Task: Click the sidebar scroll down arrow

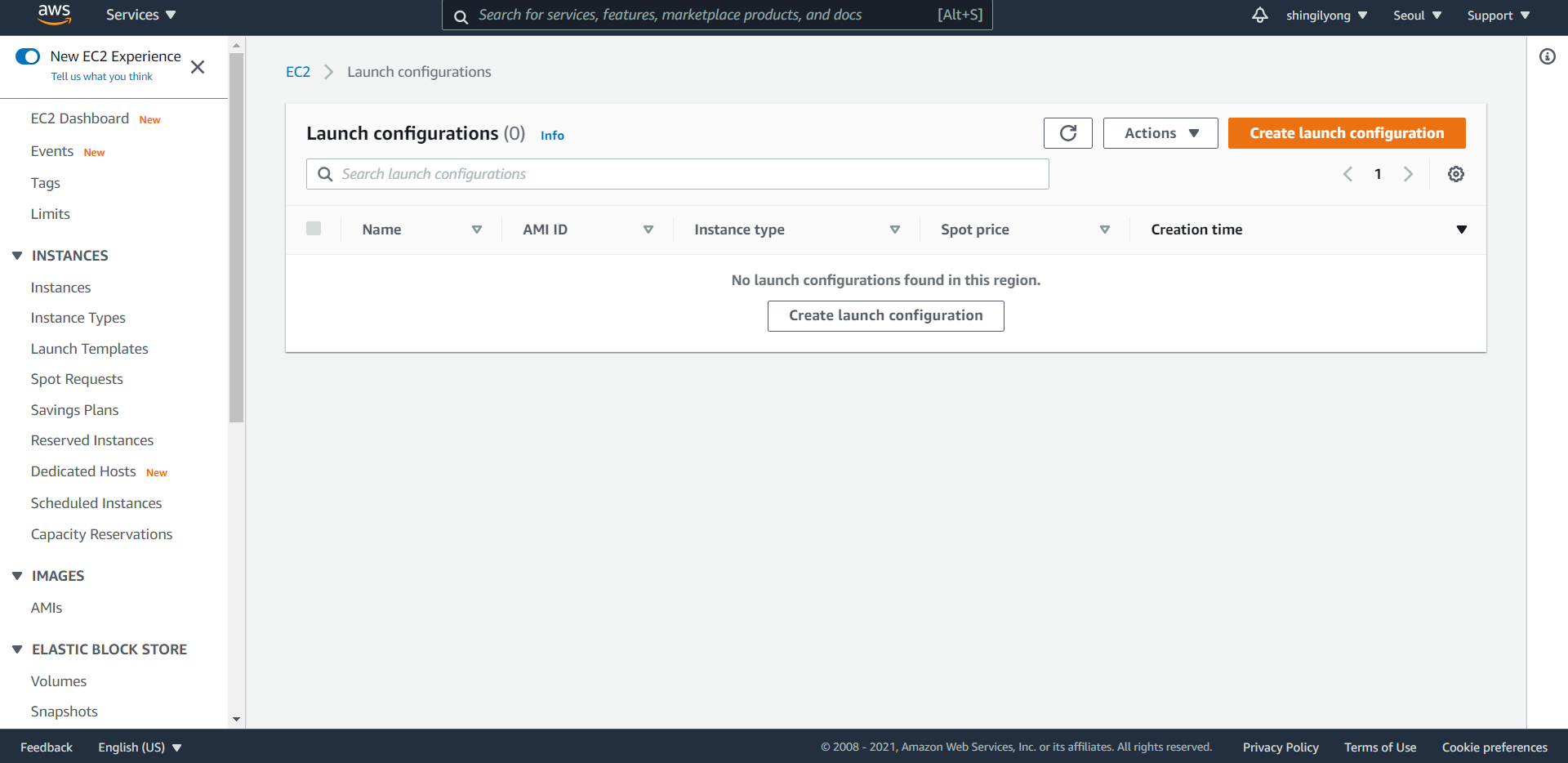Action: [237, 720]
